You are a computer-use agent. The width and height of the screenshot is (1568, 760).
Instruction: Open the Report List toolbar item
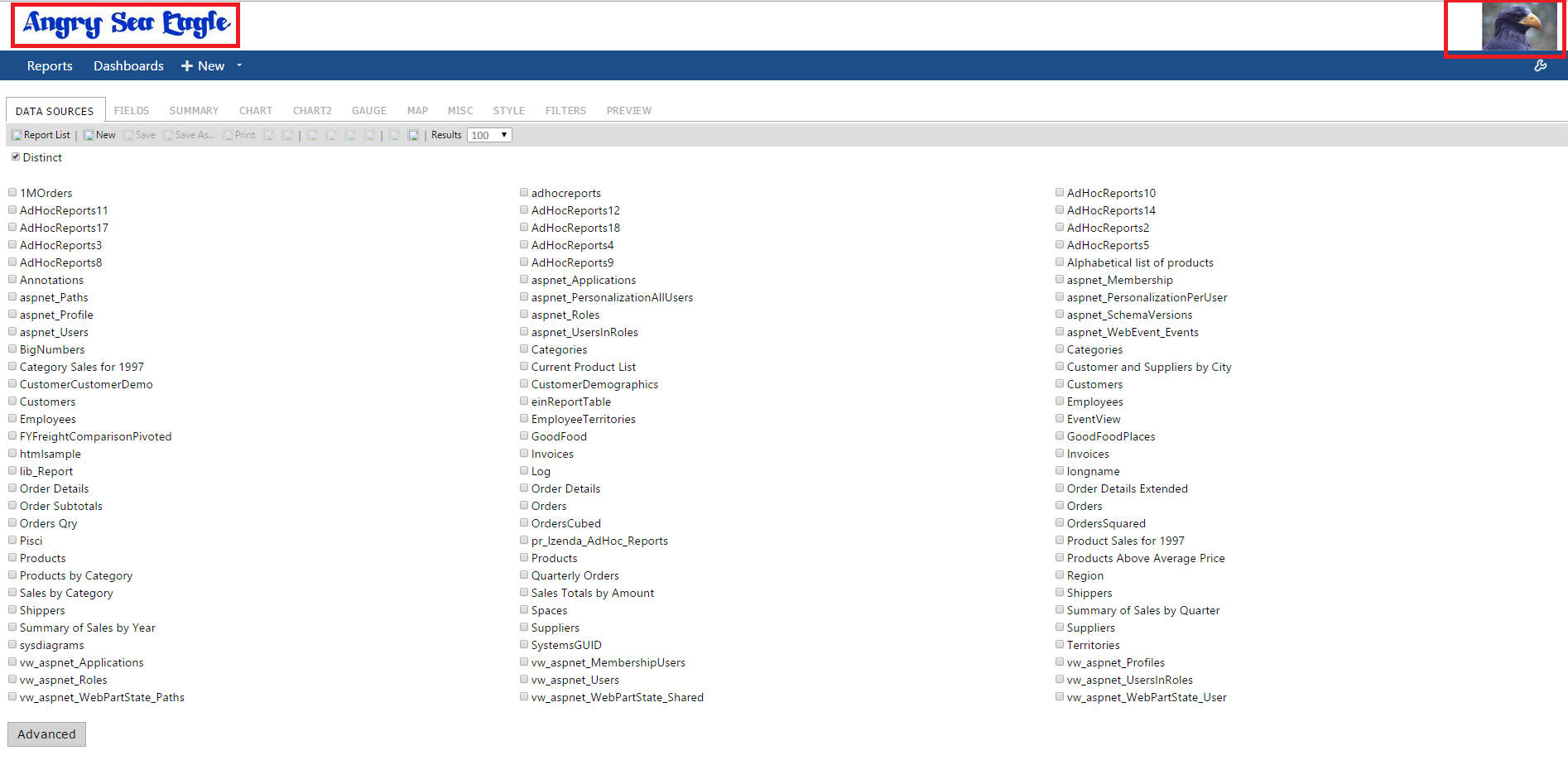(x=41, y=135)
